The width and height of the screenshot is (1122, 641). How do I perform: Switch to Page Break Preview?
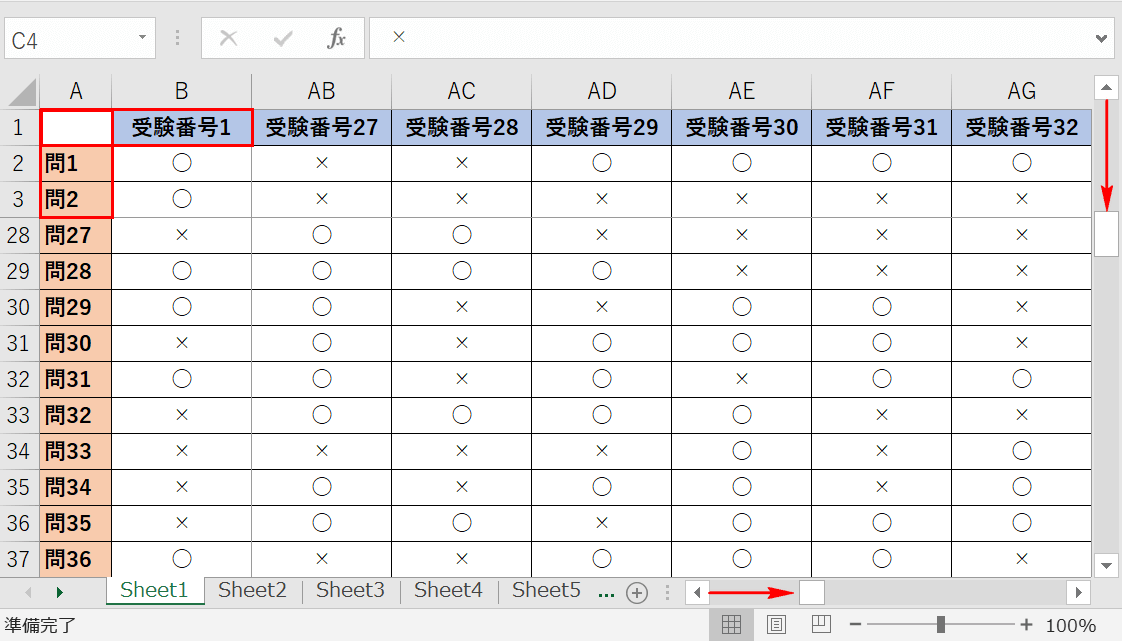click(x=820, y=625)
